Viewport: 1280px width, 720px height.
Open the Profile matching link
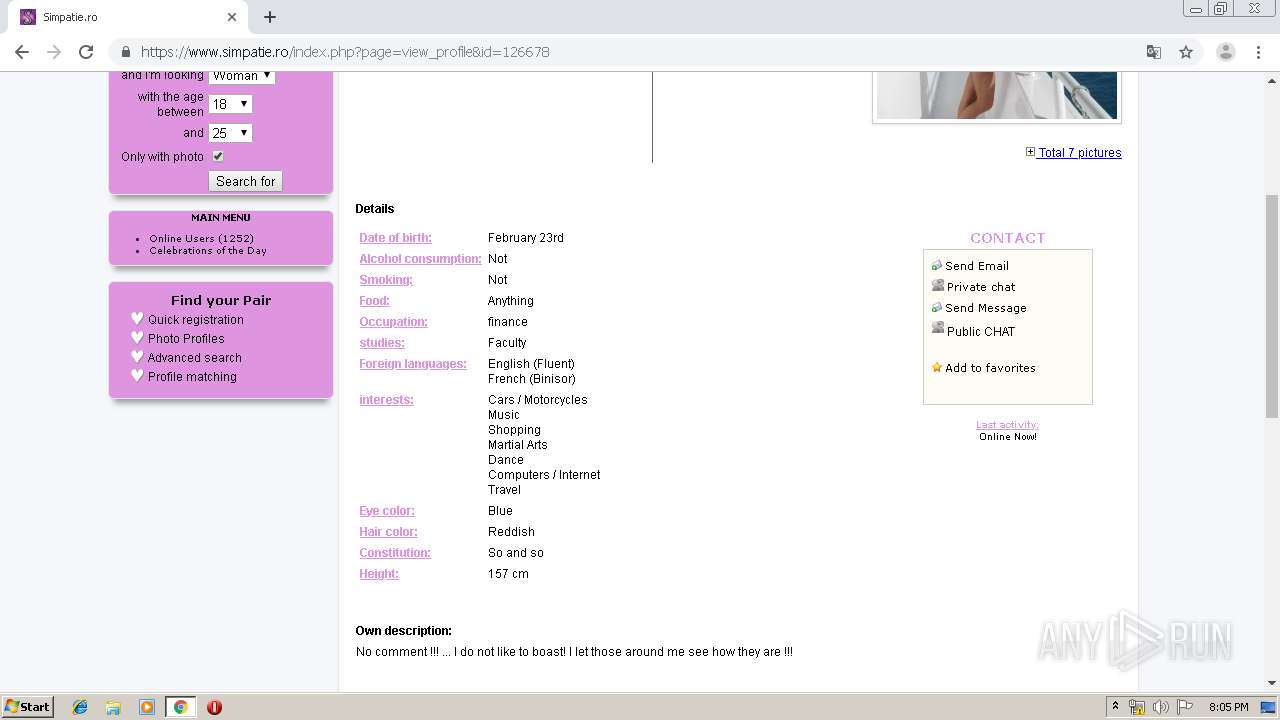point(192,376)
